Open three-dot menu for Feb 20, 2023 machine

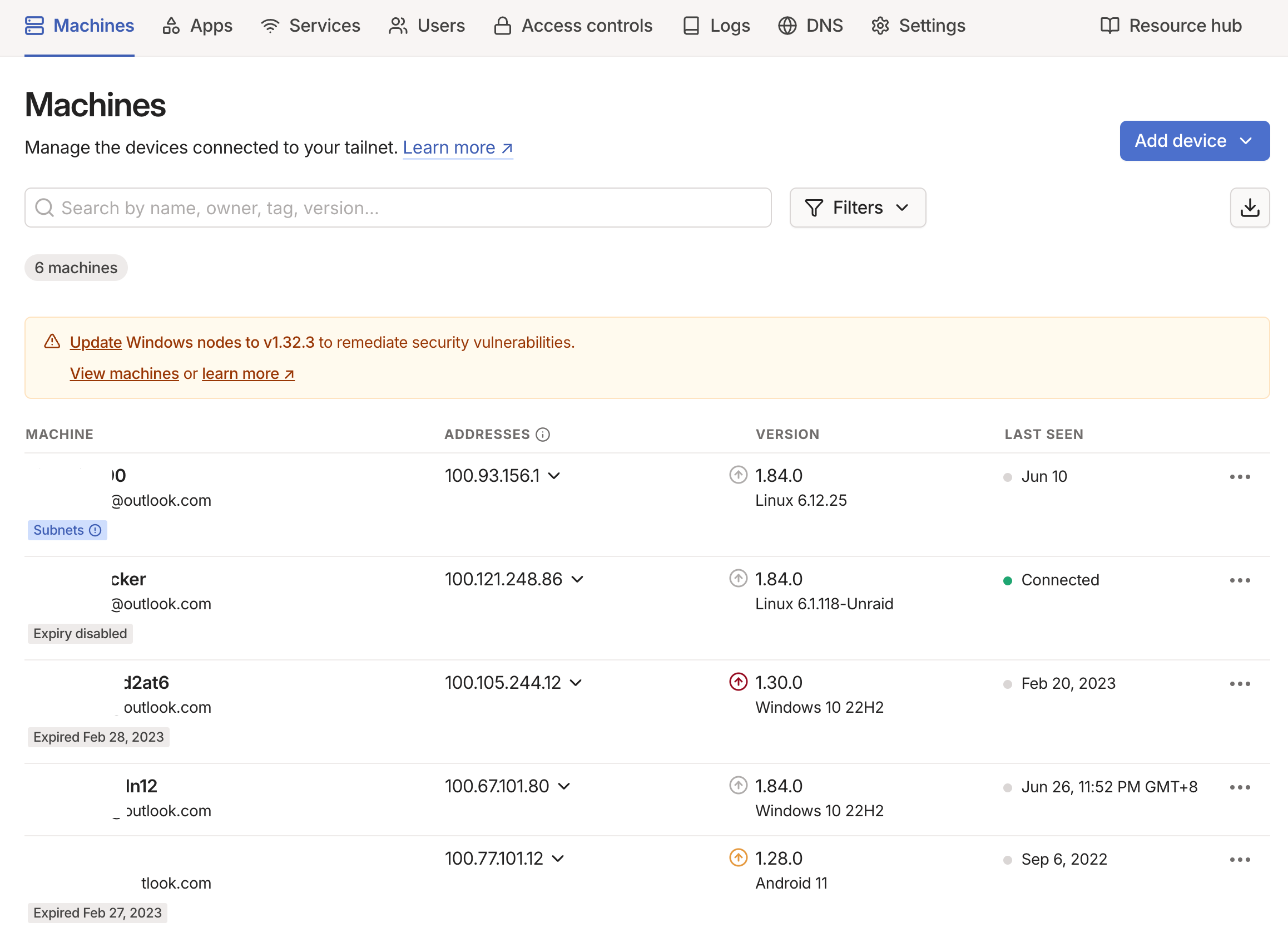[x=1239, y=684]
